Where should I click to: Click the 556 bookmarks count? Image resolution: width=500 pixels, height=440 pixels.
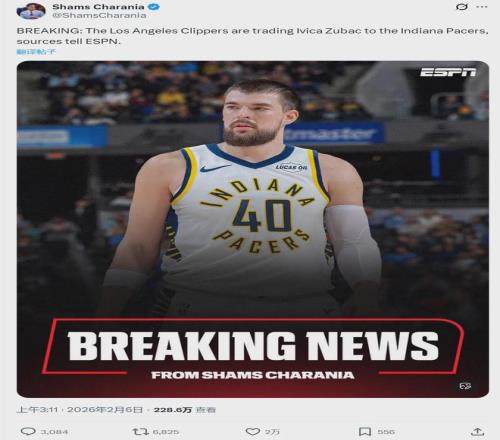click(386, 432)
